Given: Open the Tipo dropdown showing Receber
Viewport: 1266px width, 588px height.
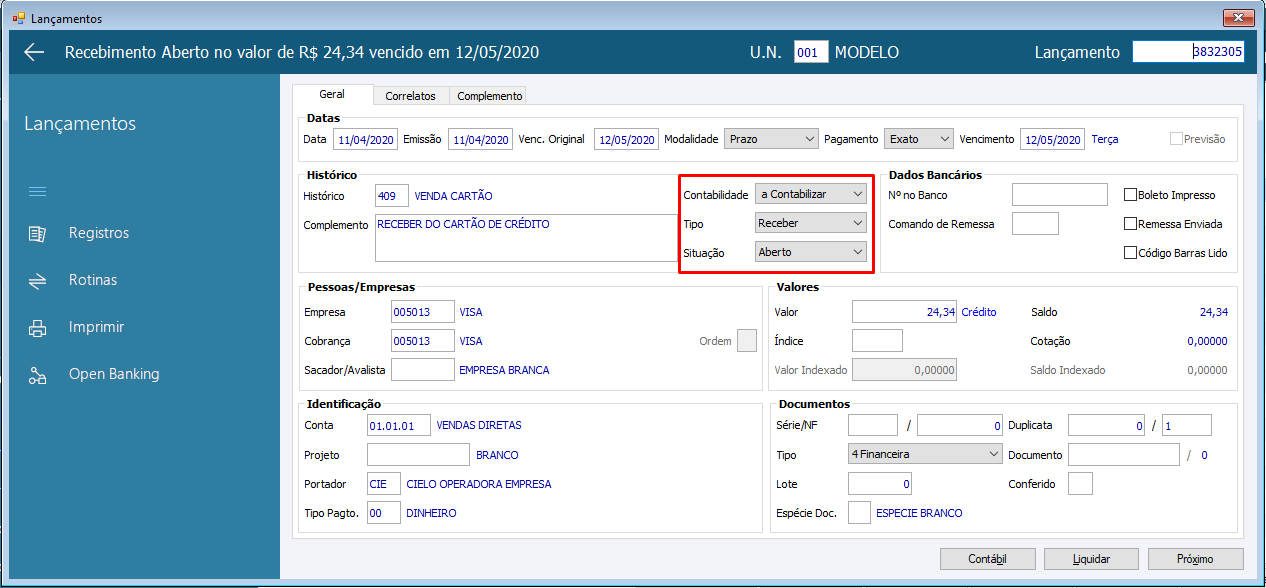Looking at the screenshot, I should click(811, 223).
